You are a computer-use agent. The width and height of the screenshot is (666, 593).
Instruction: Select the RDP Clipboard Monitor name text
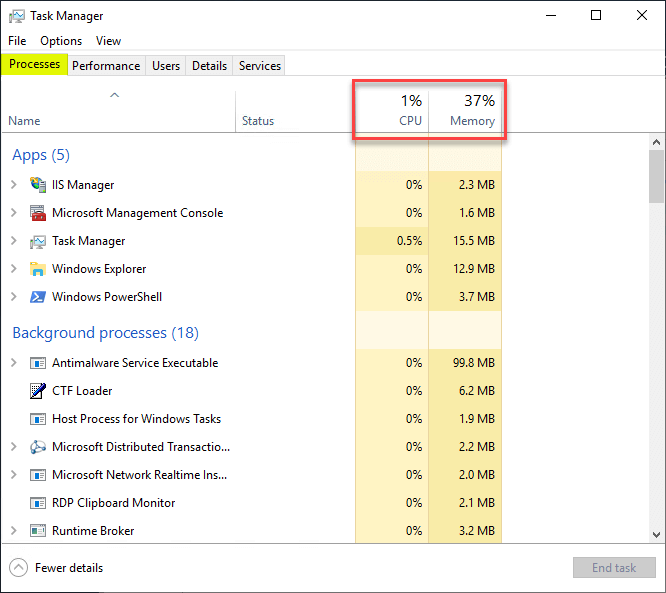pos(113,503)
